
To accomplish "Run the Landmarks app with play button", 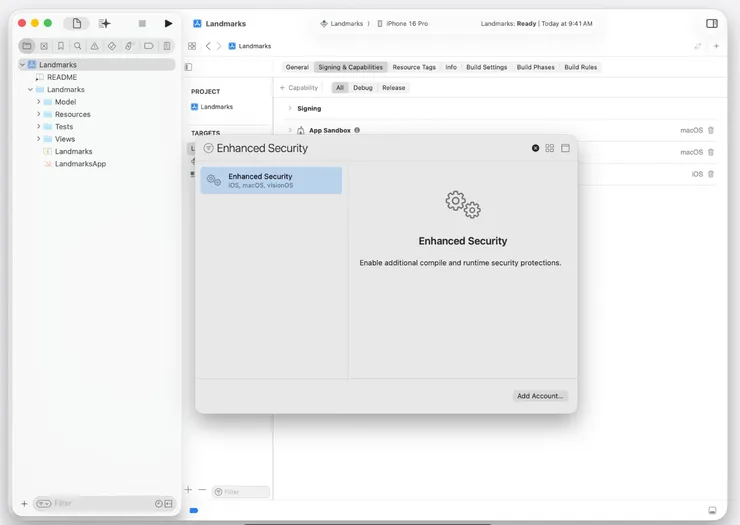I will point(168,23).
